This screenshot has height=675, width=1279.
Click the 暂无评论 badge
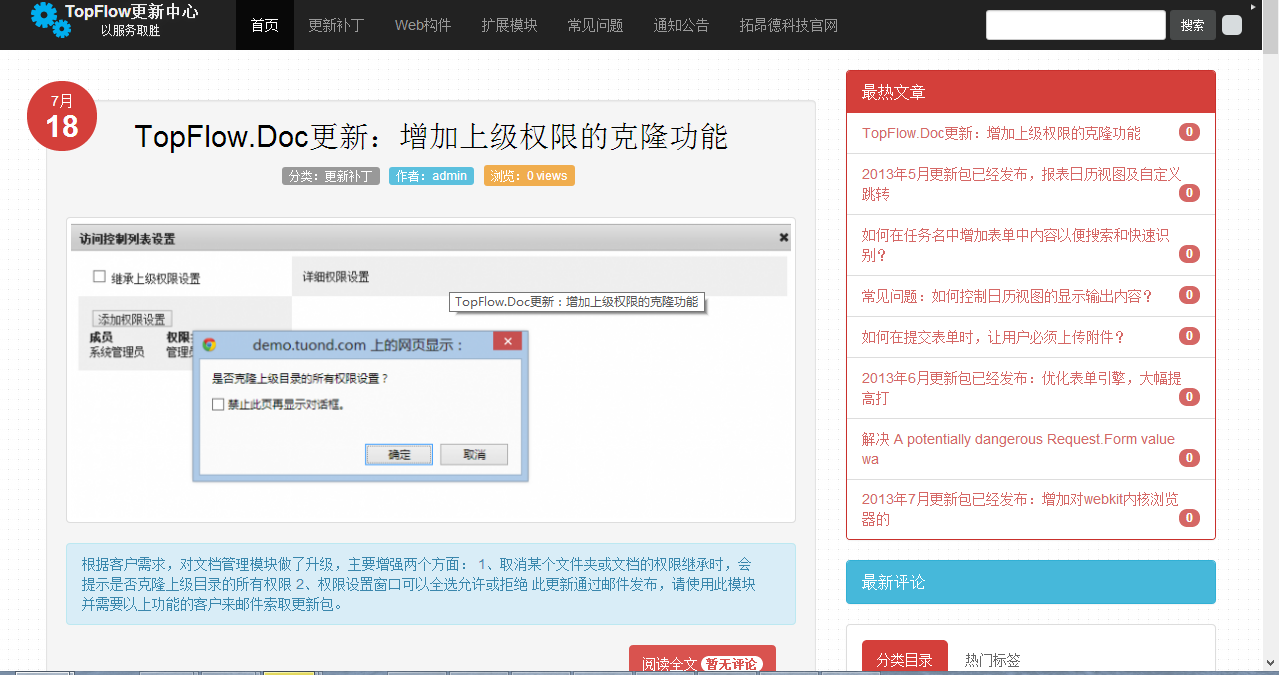pyautogui.click(x=731, y=664)
